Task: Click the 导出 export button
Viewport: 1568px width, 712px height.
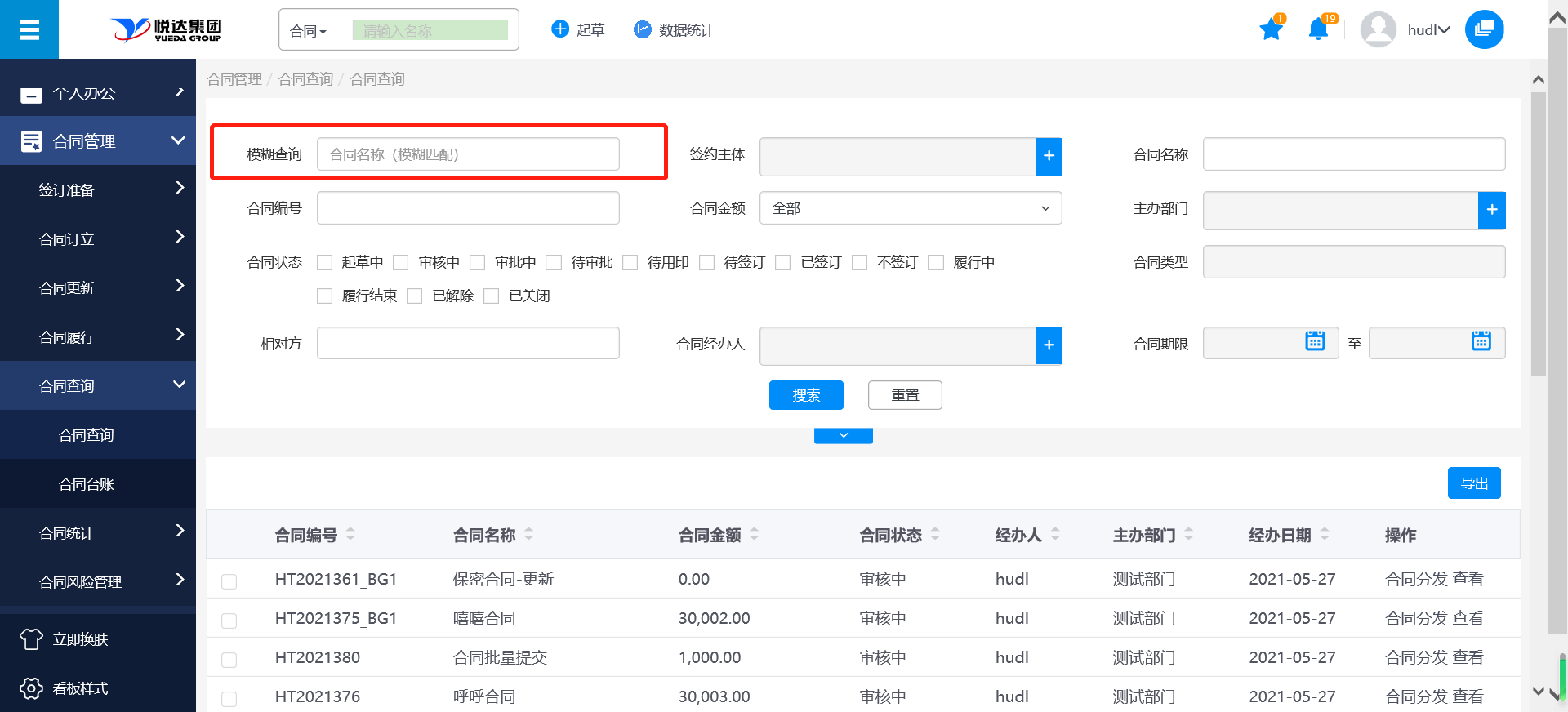Action: [x=1473, y=483]
